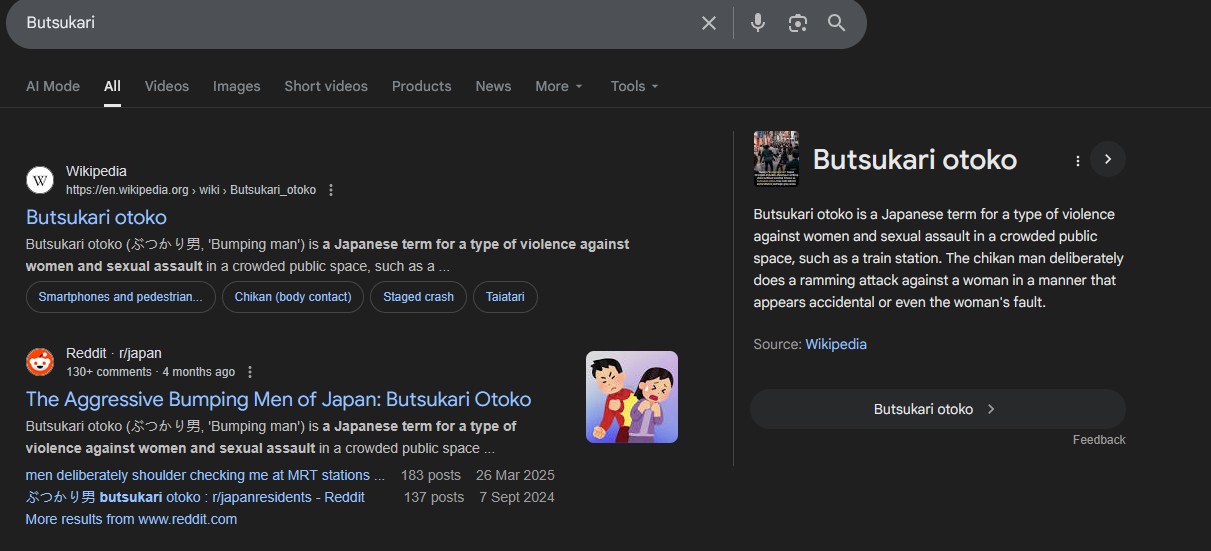Click the Feedback link under knowledge panel

tap(1099, 440)
